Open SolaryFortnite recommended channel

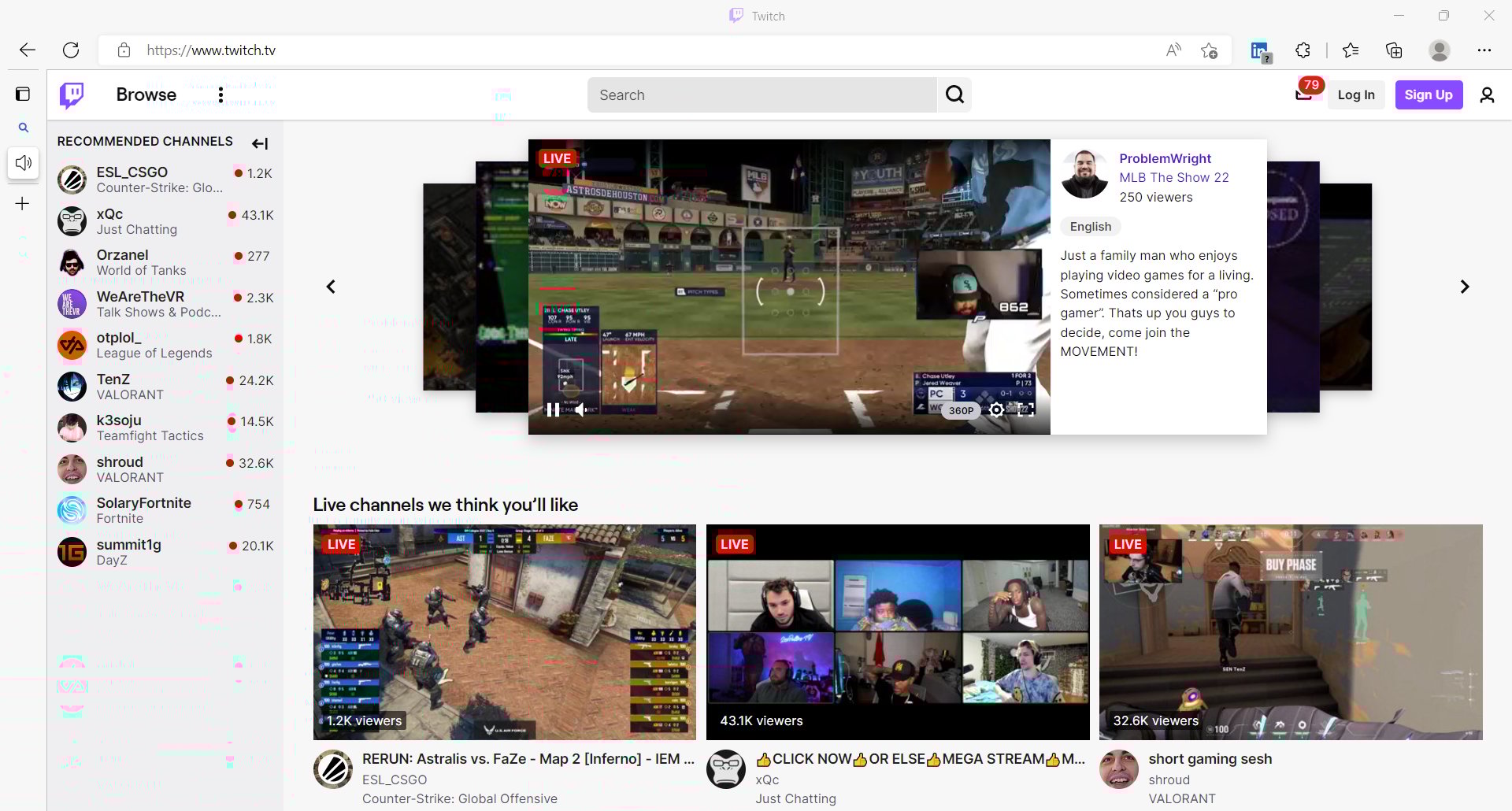tap(165, 510)
